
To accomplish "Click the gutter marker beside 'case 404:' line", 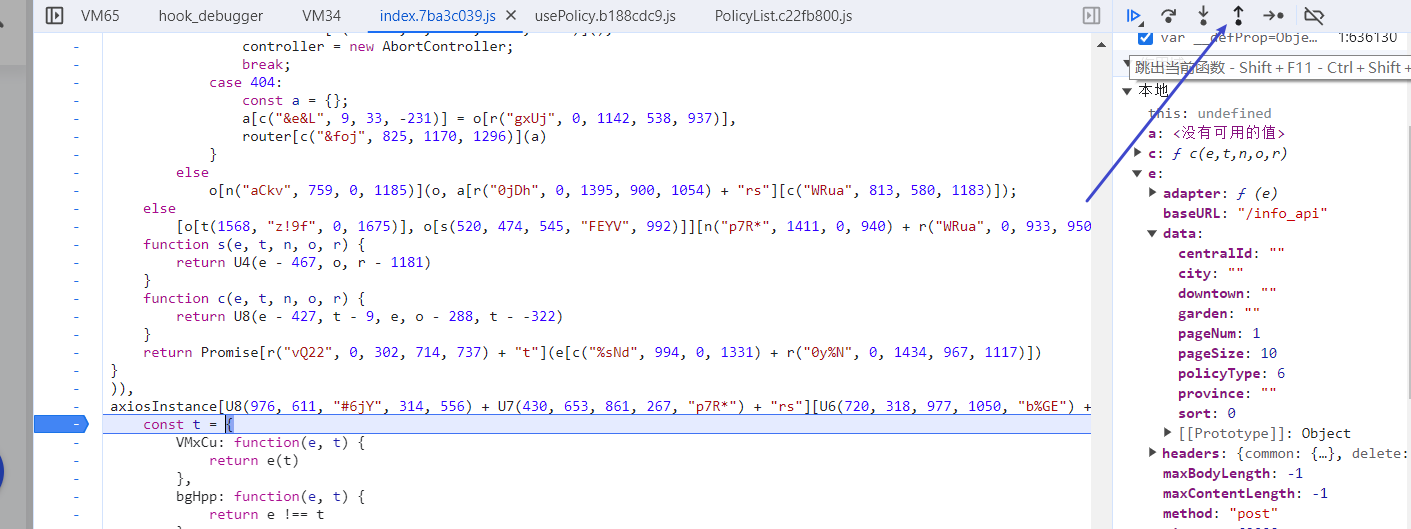I will [x=76, y=83].
